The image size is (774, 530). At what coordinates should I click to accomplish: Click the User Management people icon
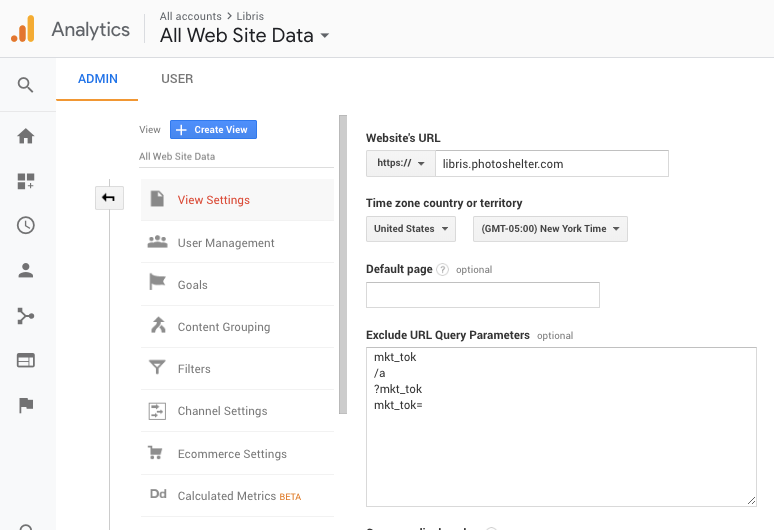[157, 242]
